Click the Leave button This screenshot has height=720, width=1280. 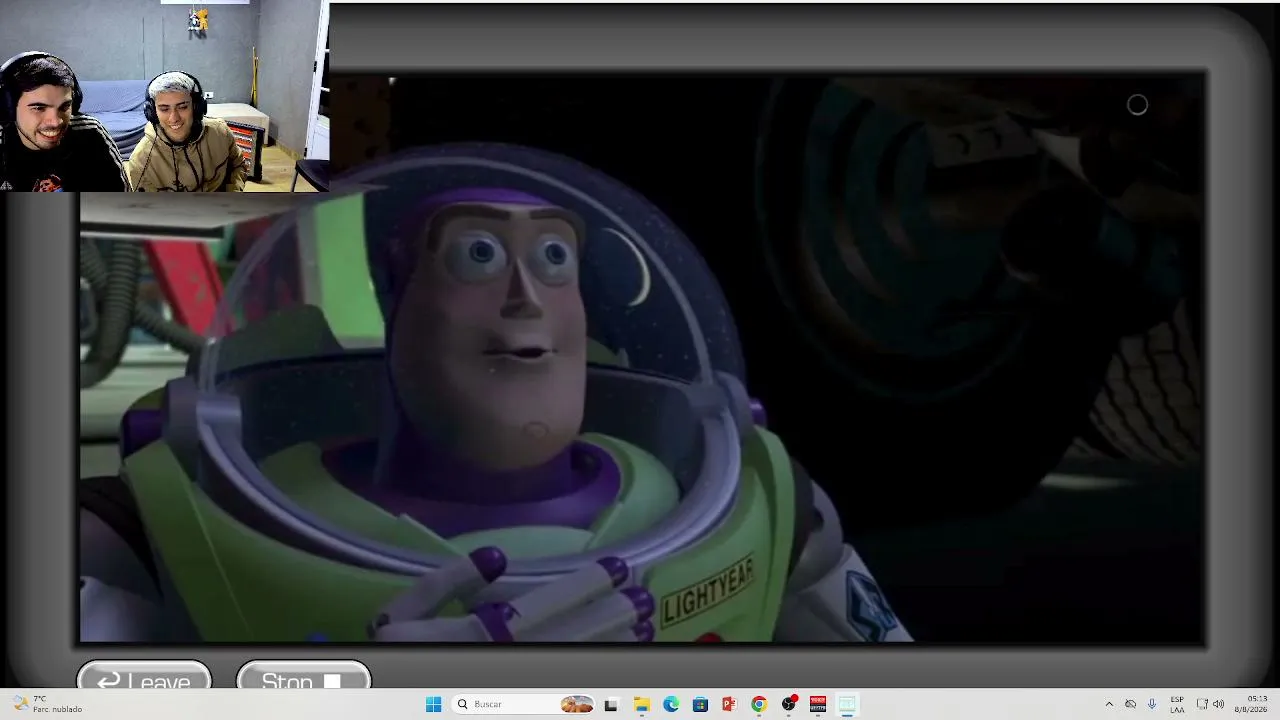[144, 676]
